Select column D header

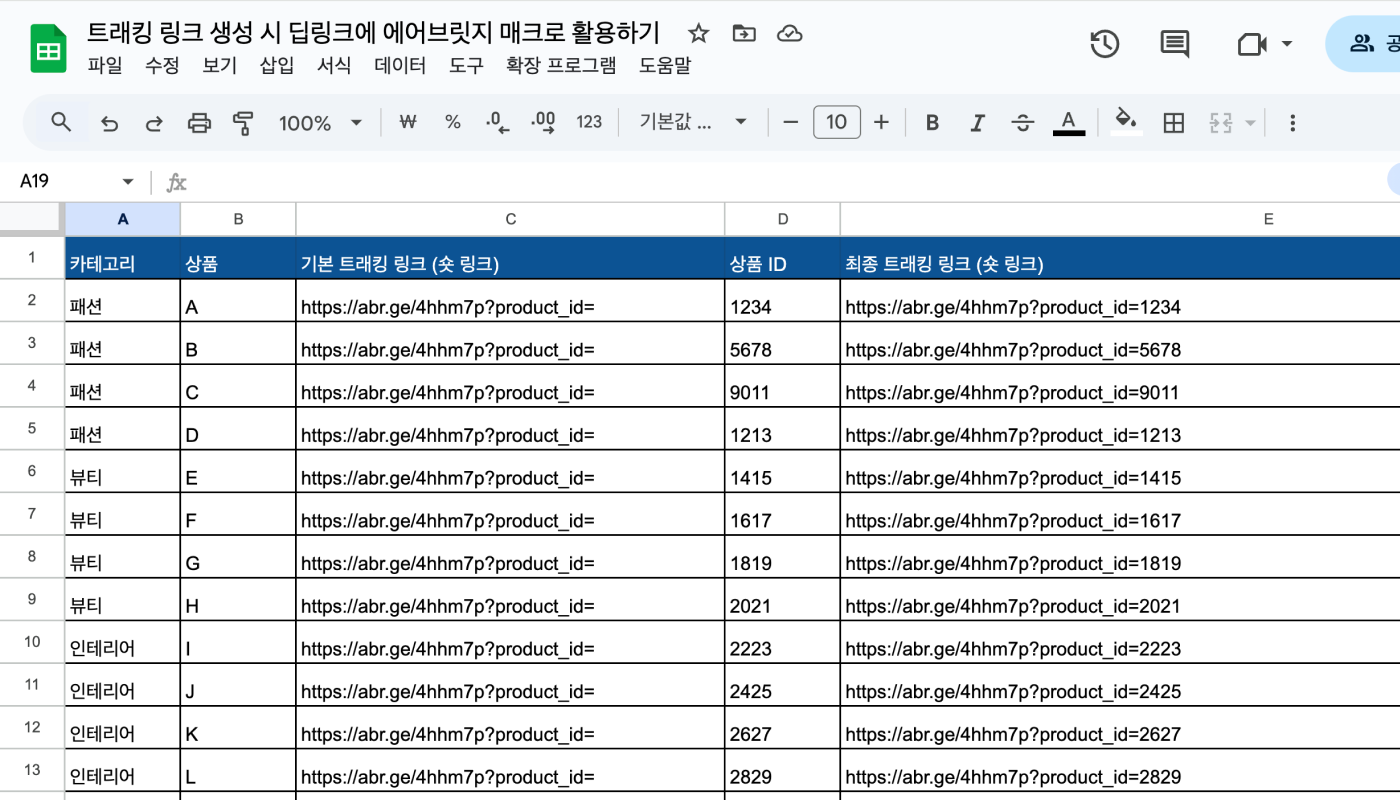point(783,219)
